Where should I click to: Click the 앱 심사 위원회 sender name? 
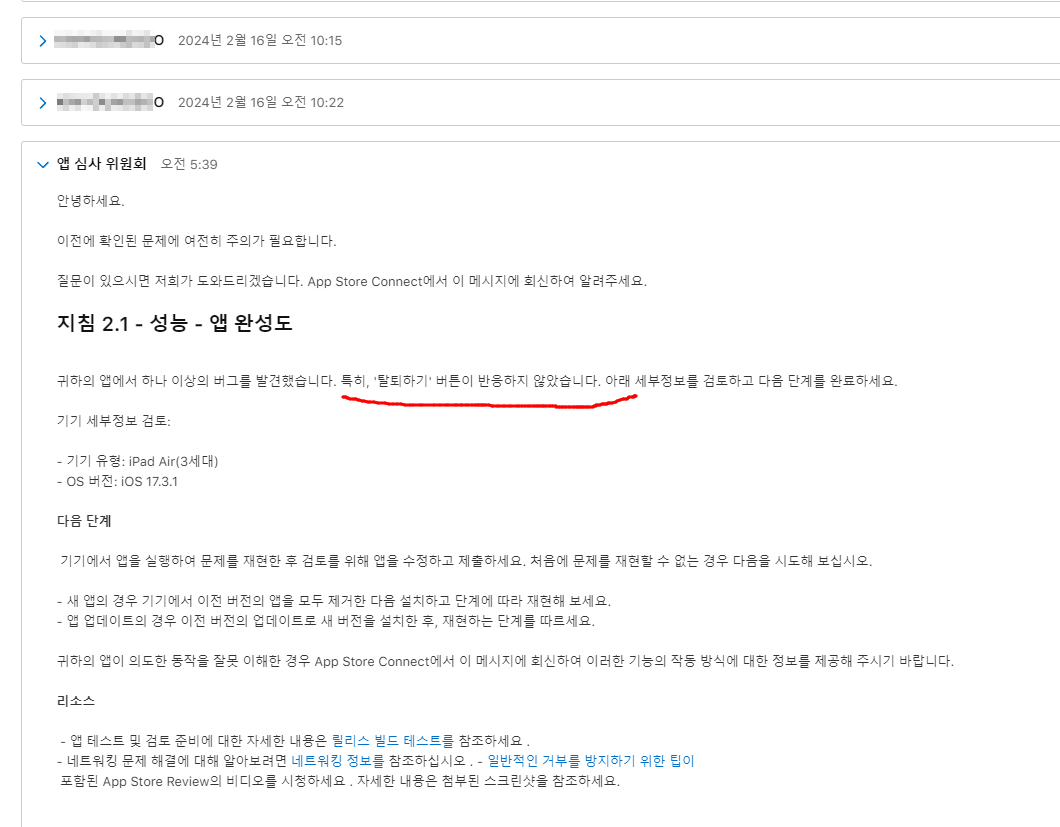point(101,164)
